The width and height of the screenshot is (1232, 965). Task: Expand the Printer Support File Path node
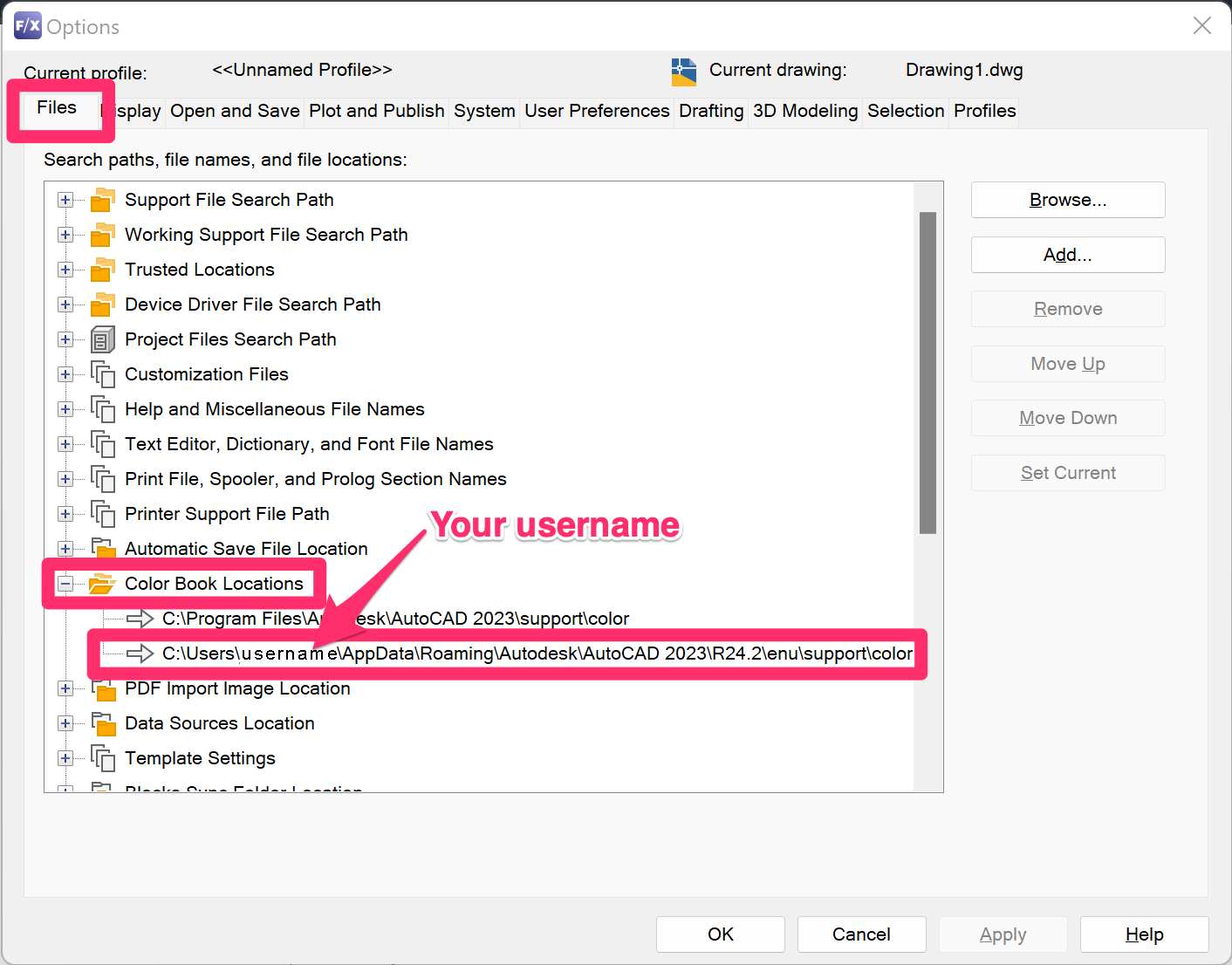click(65, 514)
